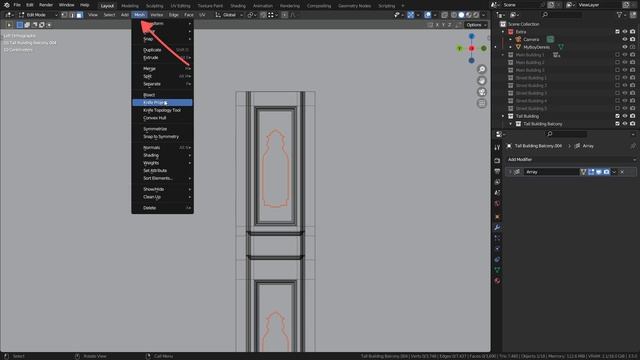Open the Physics properties tab
Image resolution: width=640 pixels, height=360 pixels.
click(497, 249)
